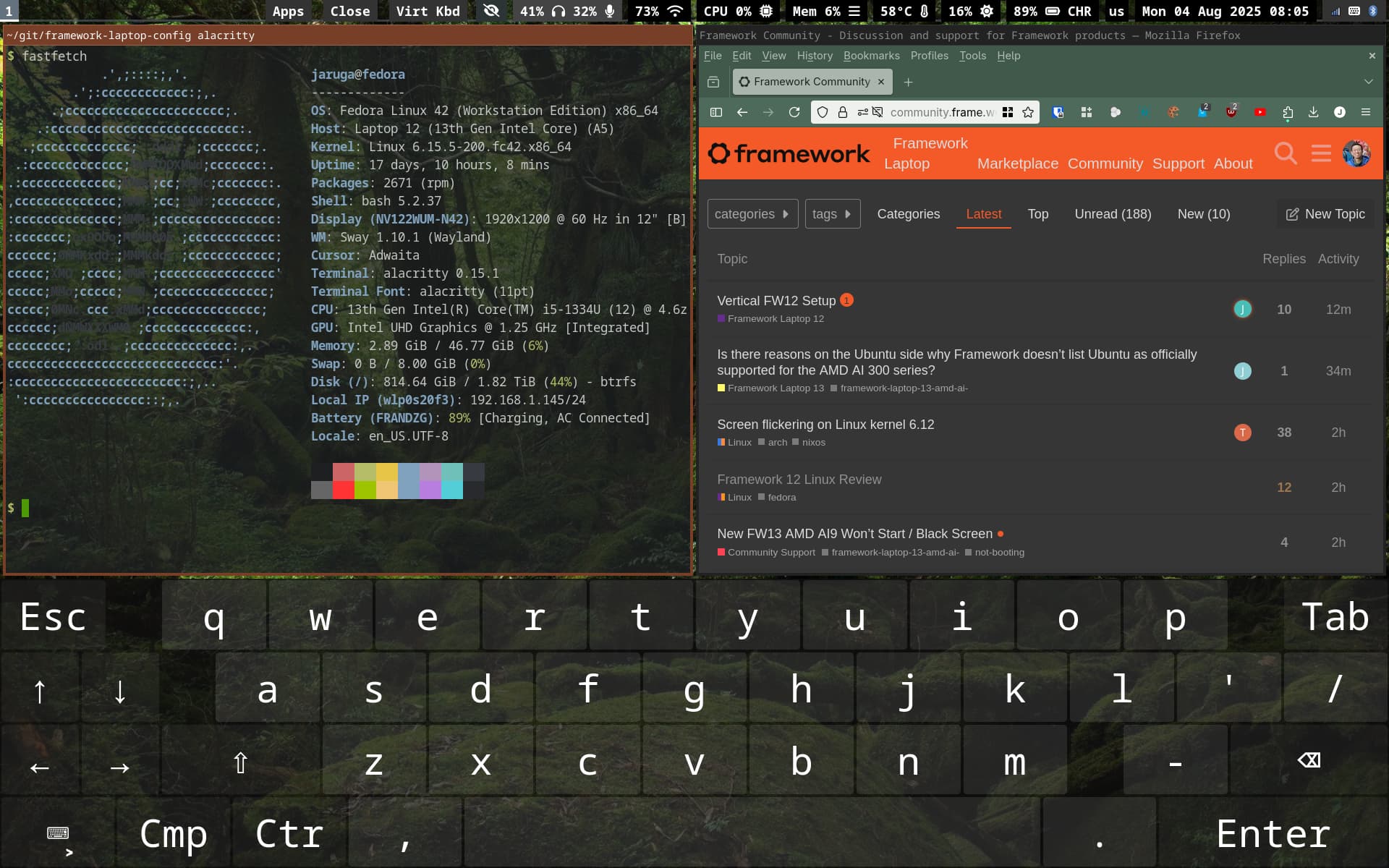Click the Wi-Fi status indicator
The width and height of the screenshot is (1389, 868).
point(659,11)
